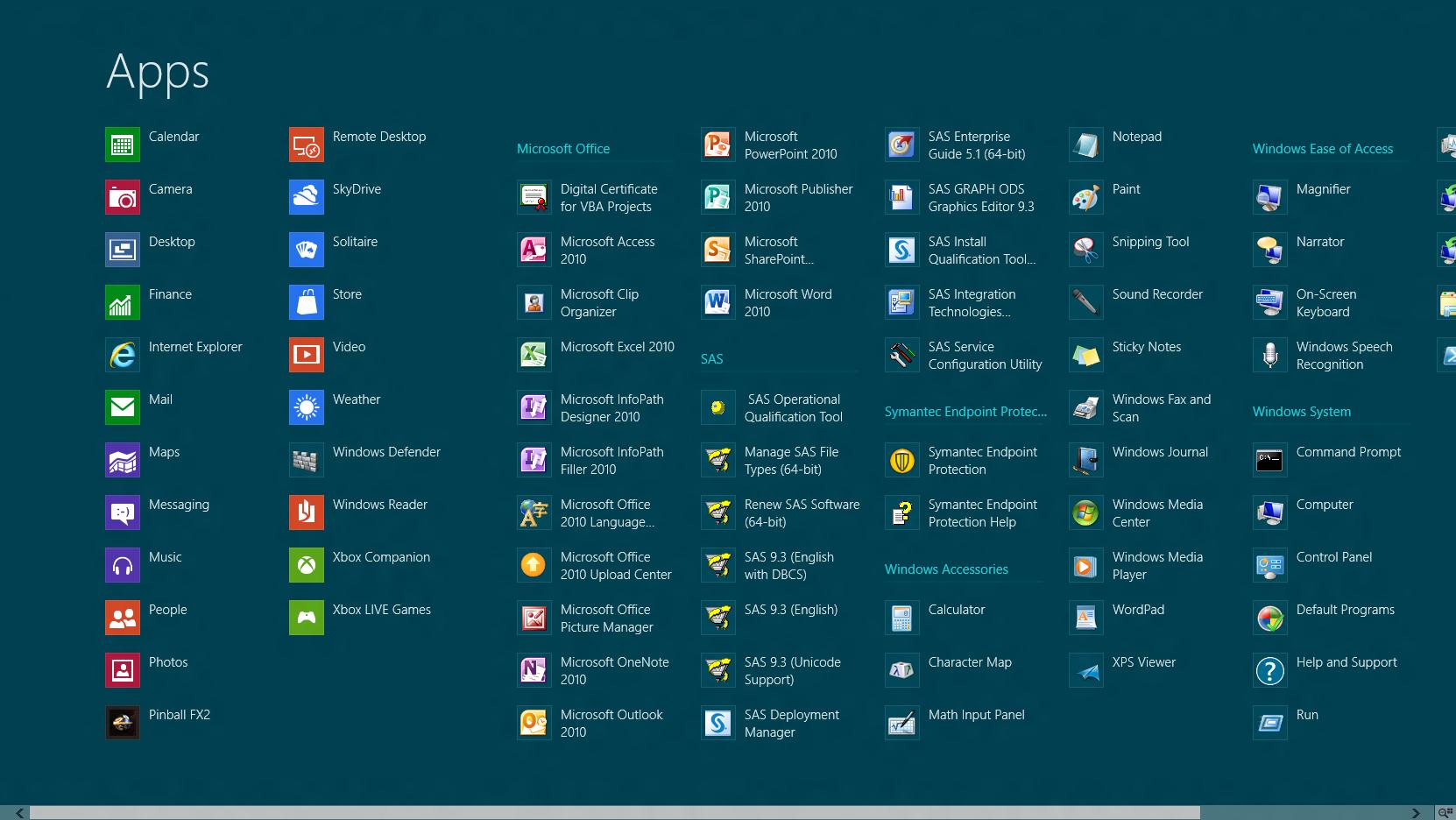Launch Microsoft Publisher 2010 icon

pyautogui.click(x=718, y=197)
